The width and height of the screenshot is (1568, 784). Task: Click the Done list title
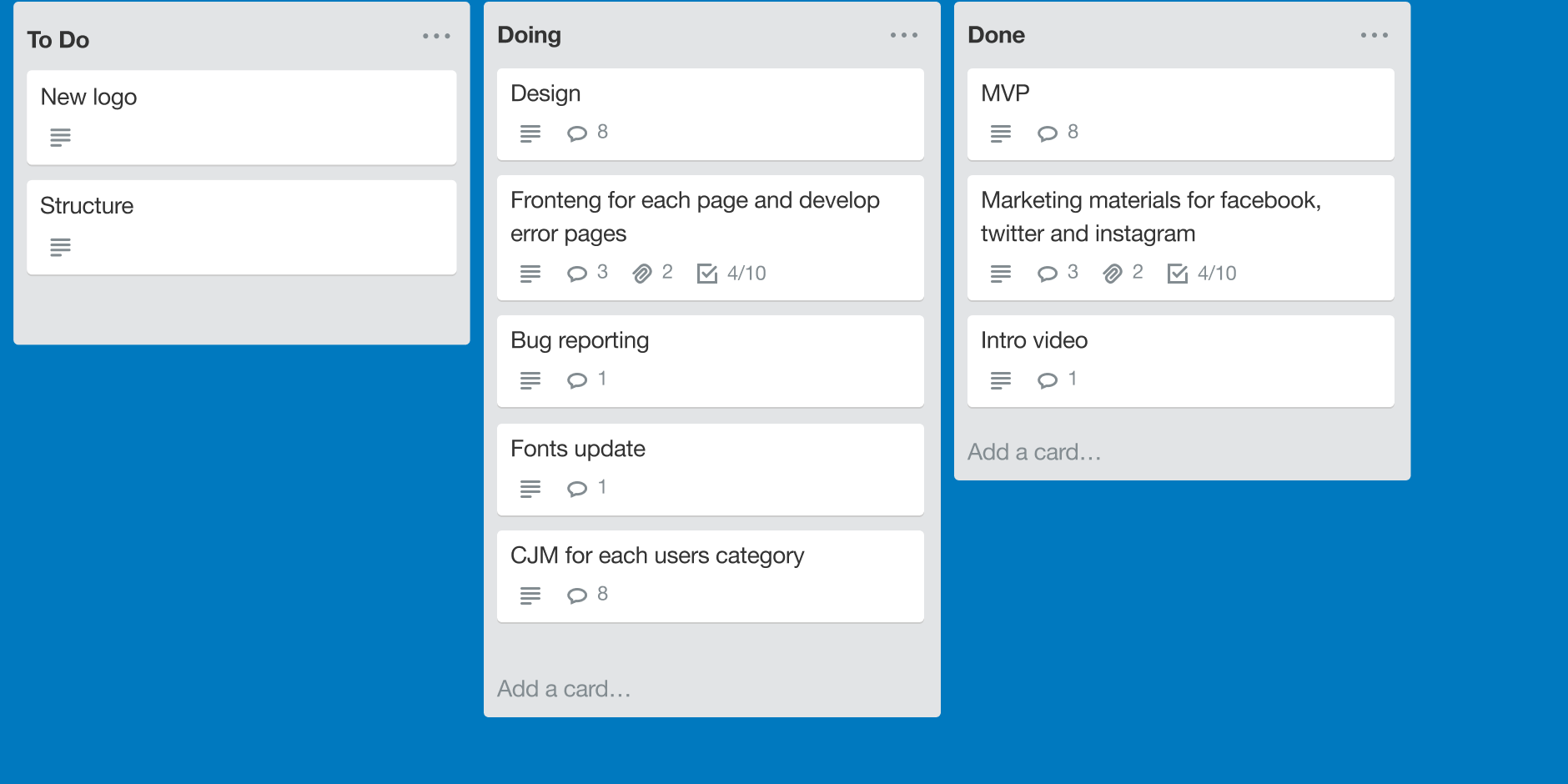[x=996, y=35]
